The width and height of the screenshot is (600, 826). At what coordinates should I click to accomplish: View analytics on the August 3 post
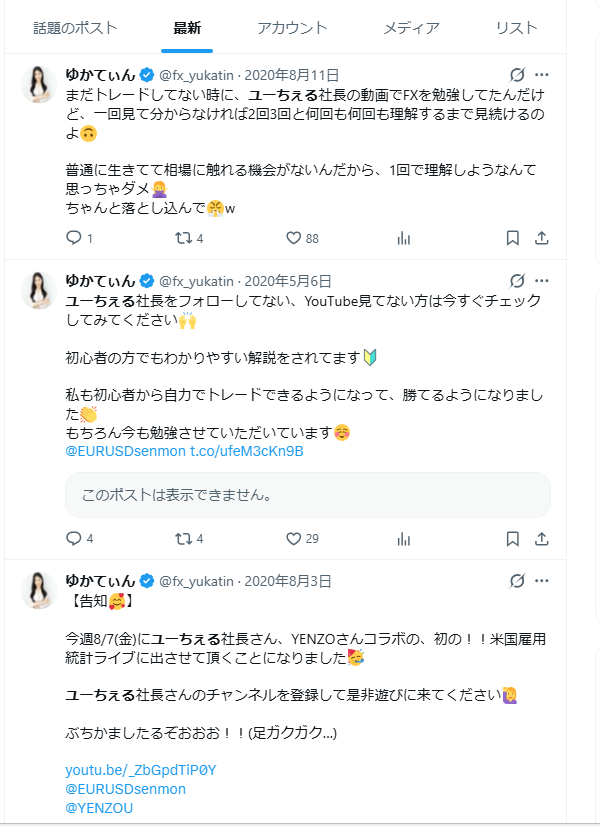pyautogui.click(x=403, y=822)
